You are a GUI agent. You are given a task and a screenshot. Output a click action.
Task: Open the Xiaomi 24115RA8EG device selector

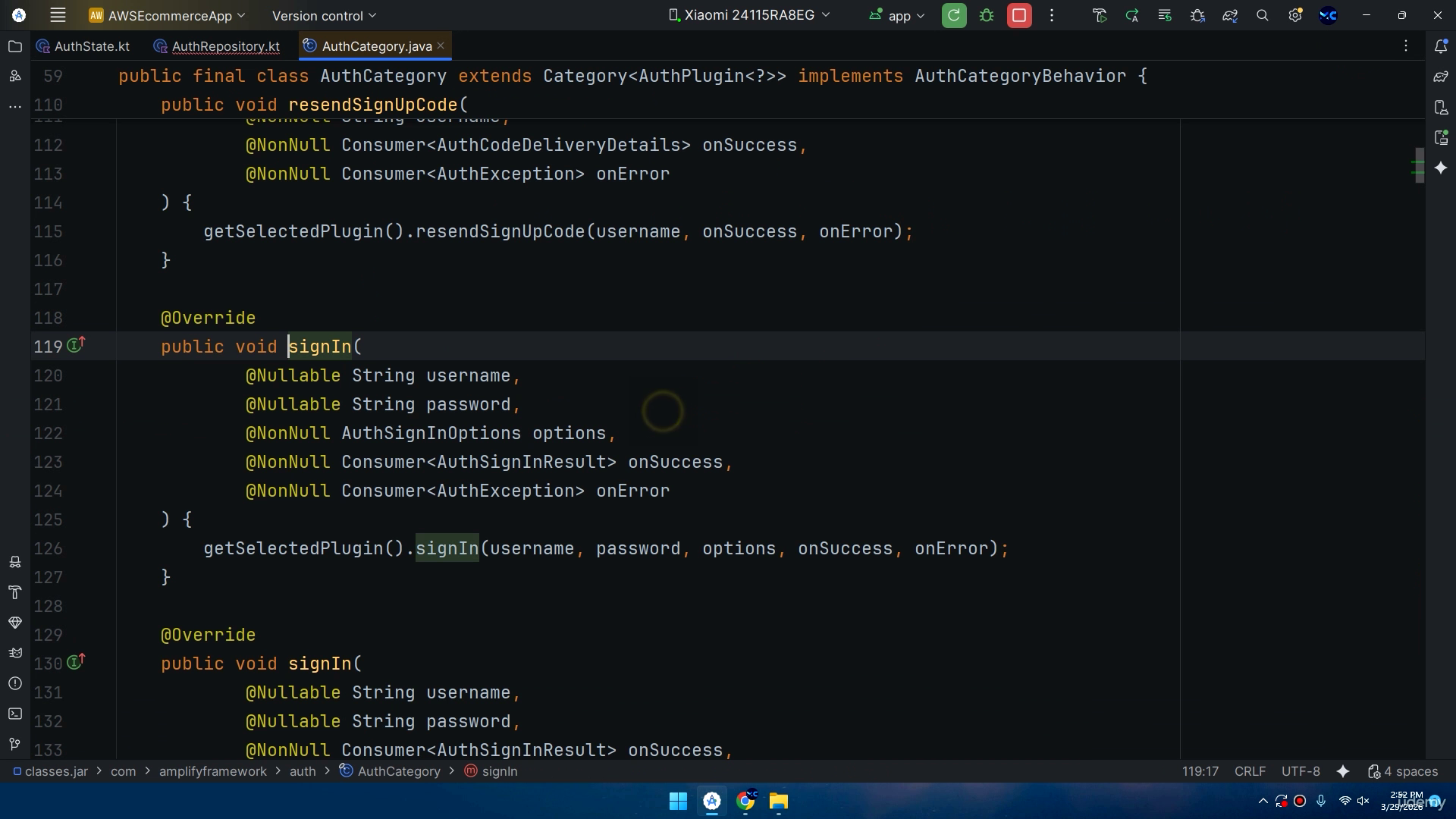coord(748,15)
